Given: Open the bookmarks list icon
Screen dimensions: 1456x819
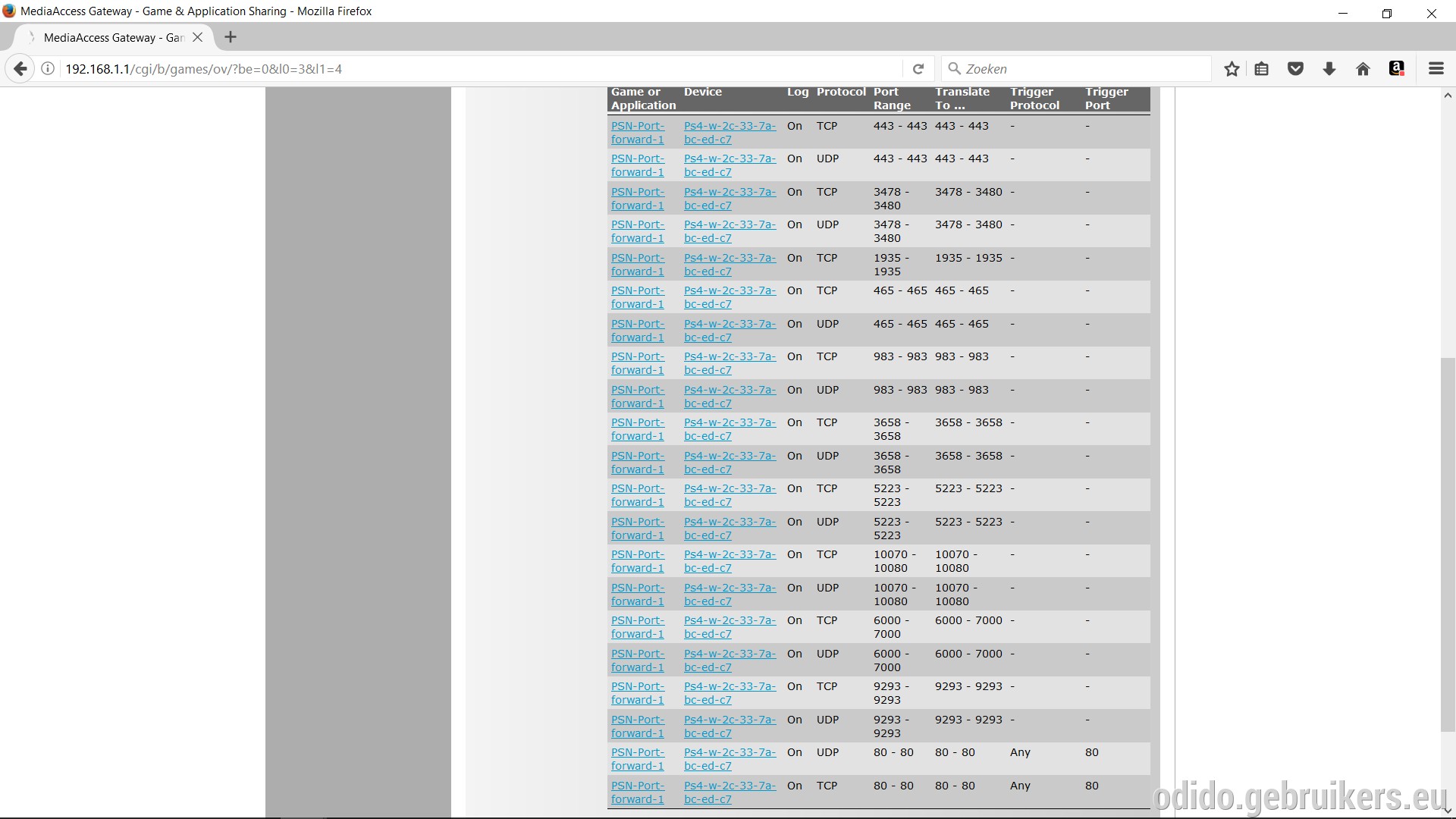Looking at the screenshot, I should (x=1262, y=69).
